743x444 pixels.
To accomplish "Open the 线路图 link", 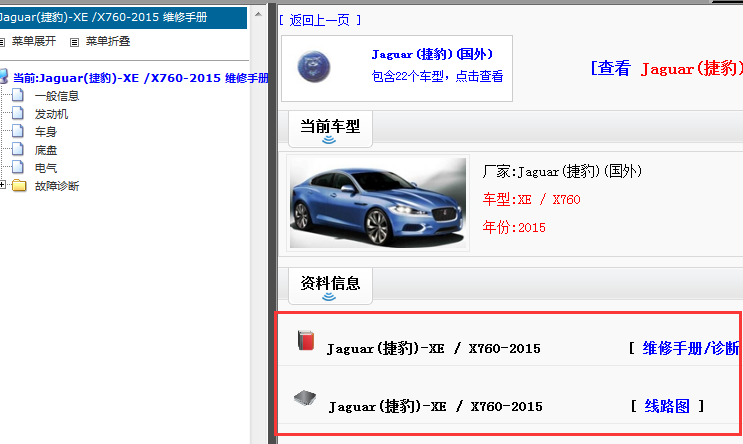I will pos(667,406).
